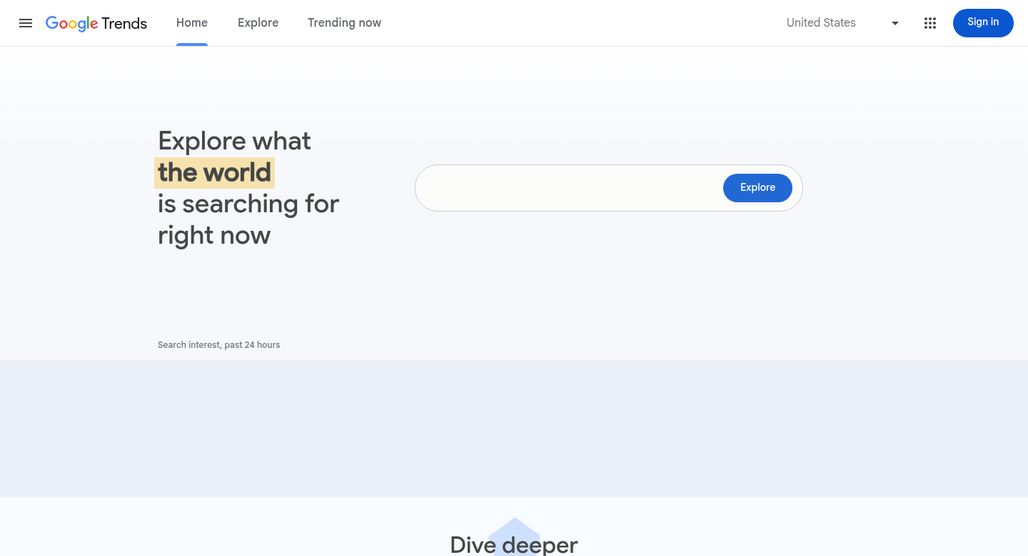Go to Trending now tab
This screenshot has height=556, width=1028.
pos(344,23)
